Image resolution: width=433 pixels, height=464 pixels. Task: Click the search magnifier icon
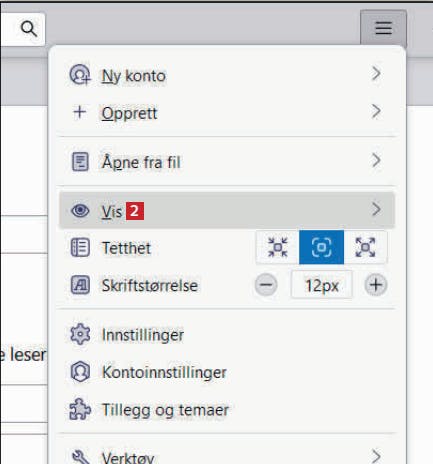29,29
